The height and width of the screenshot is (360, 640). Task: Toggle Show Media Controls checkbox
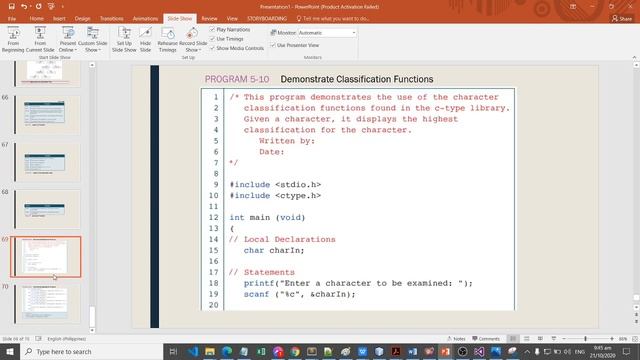tap(212, 48)
